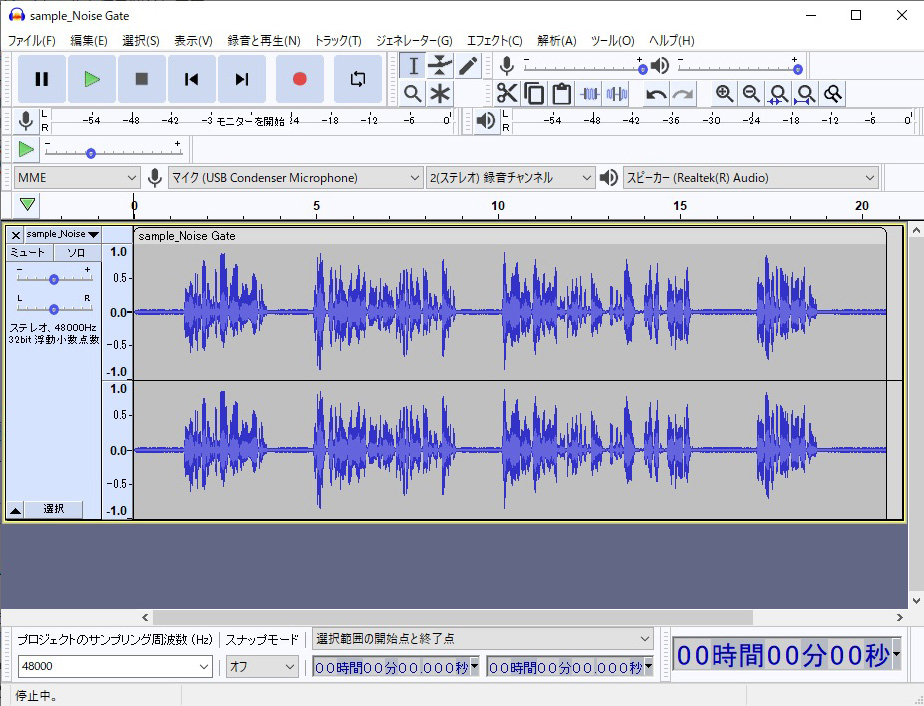The width and height of the screenshot is (924, 706).
Task: Open the MME audio host dropdown
Action: pos(76,178)
